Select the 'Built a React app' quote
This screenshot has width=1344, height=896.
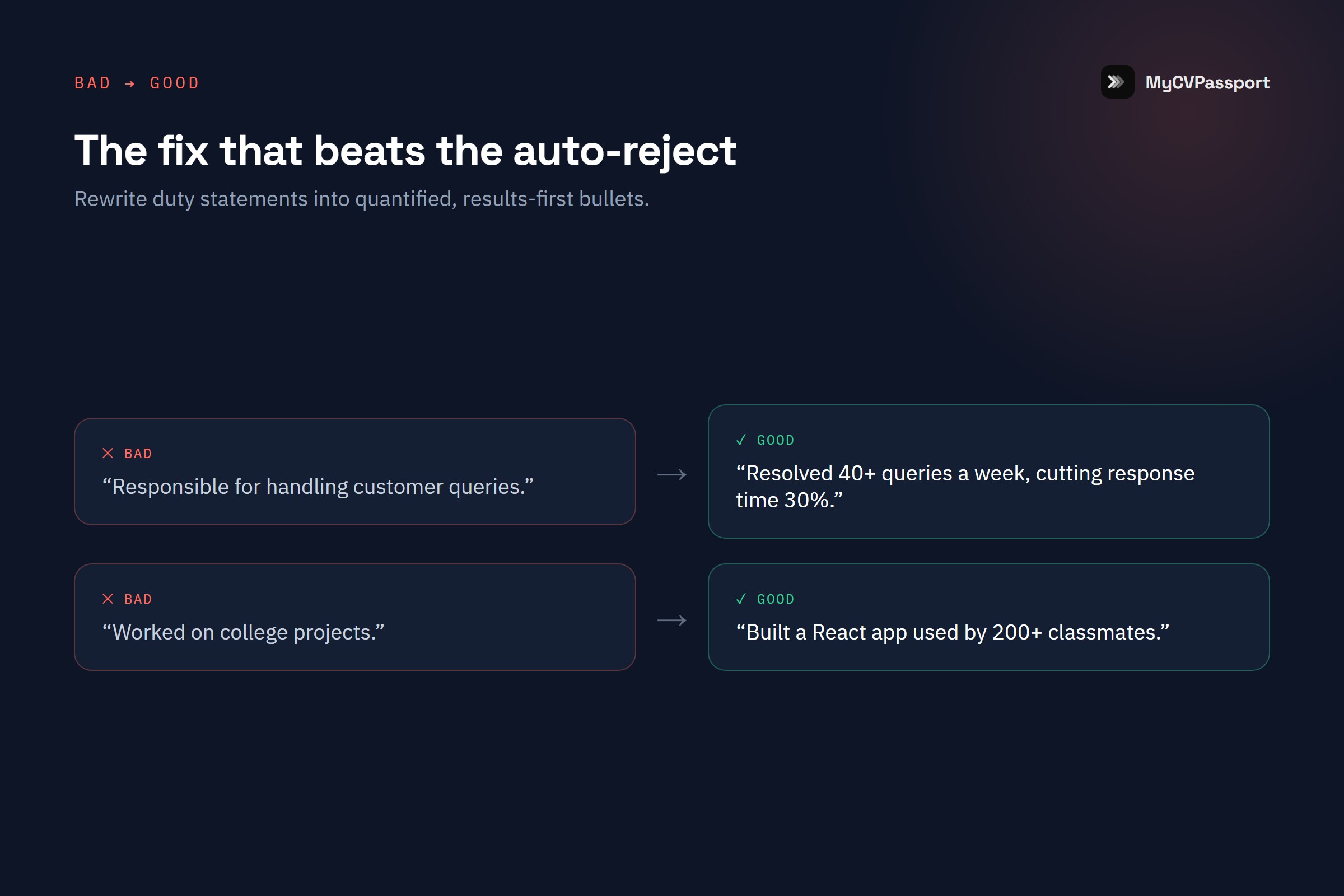[953, 633]
